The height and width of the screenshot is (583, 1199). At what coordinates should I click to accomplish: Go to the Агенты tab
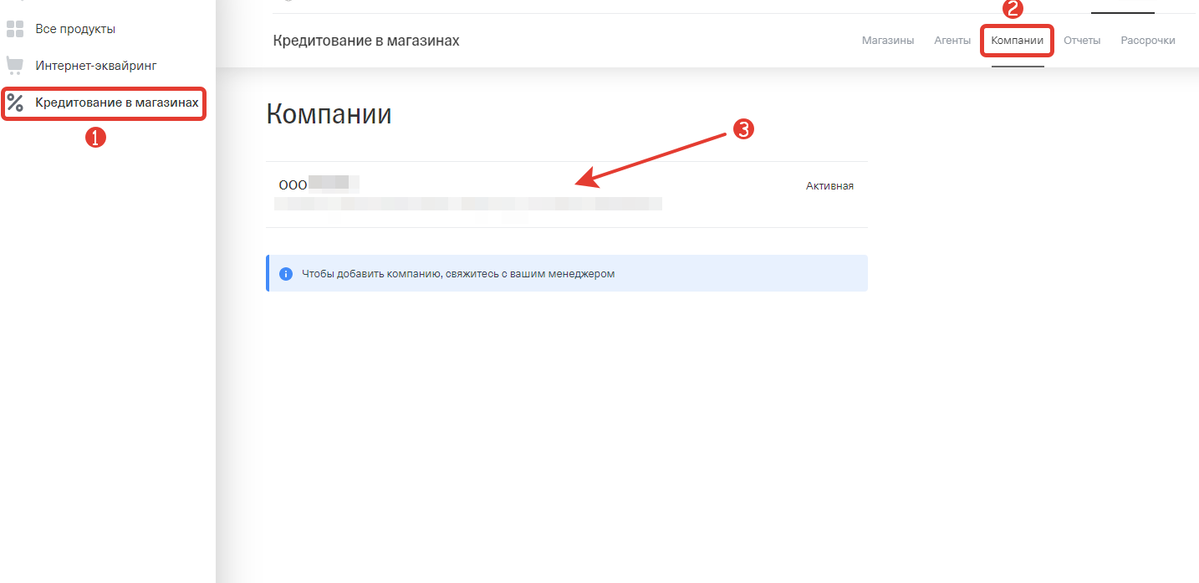952,41
